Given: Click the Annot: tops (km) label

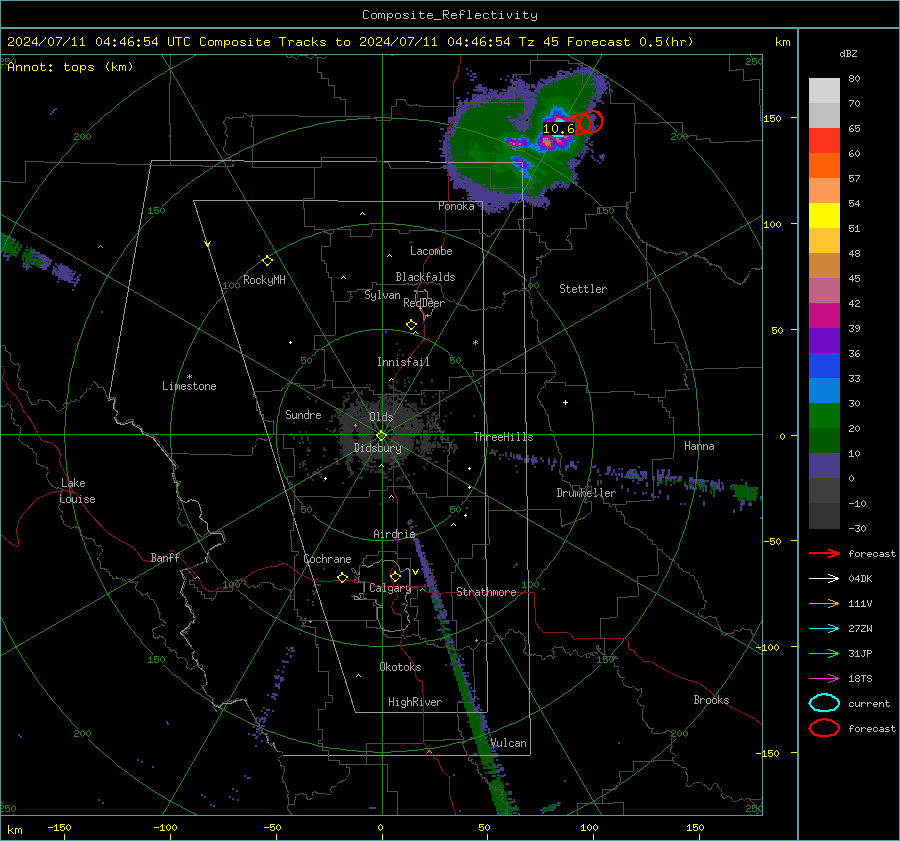Looking at the screenshot, I should point(70,67).
